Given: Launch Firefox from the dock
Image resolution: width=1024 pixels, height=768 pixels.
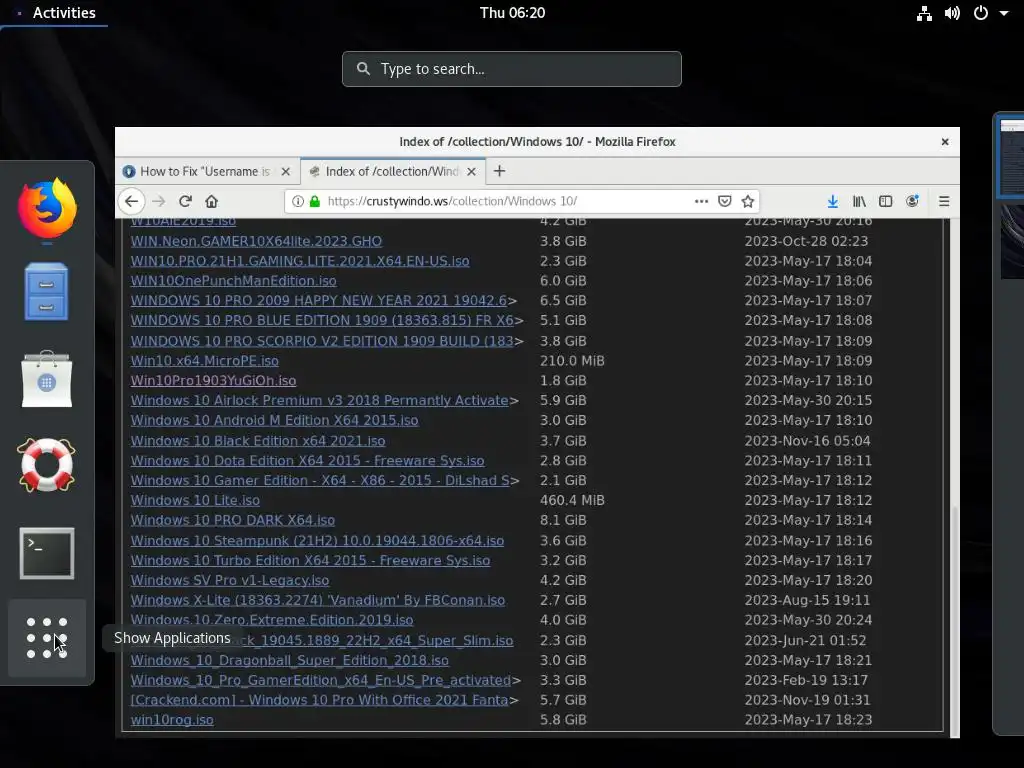Looking at the screenshot, I should click(x=46, y=208).
